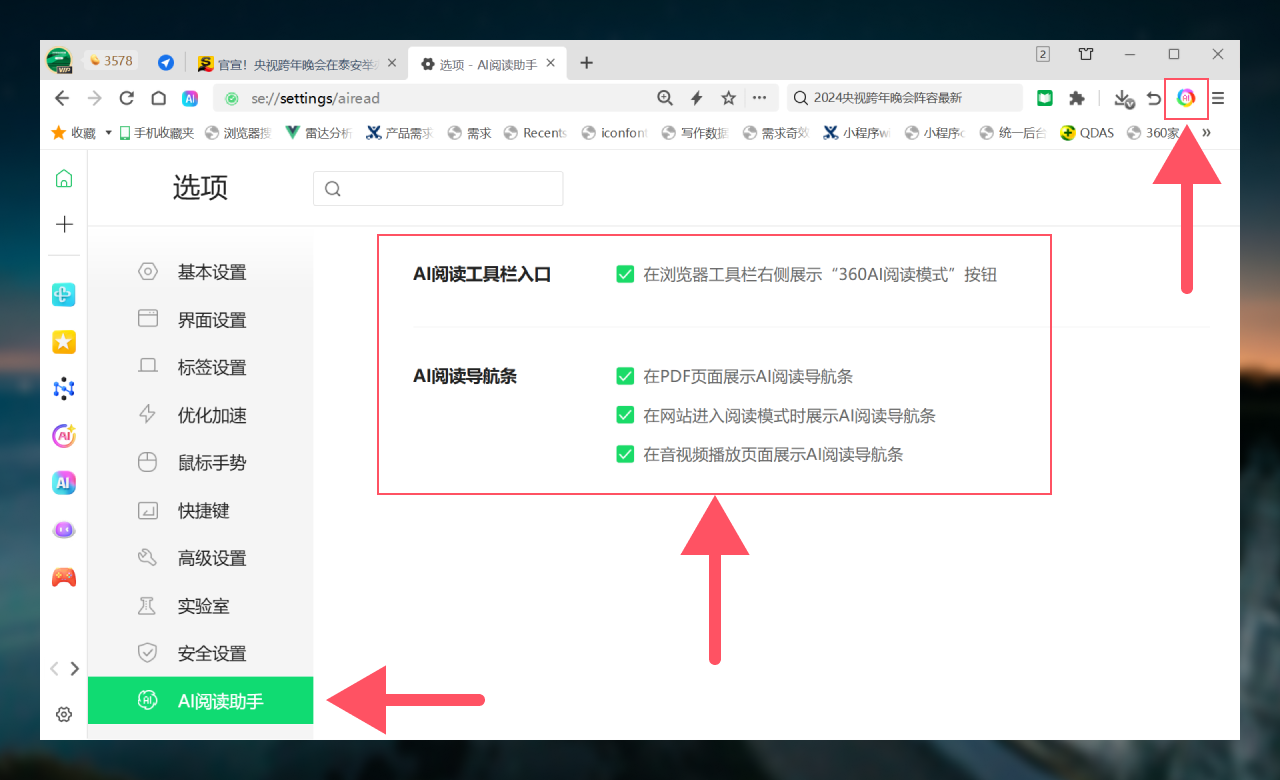The image size is (1280, 780).
Task: Open 高级设置 settings section
Action: [x=211, y=558]
